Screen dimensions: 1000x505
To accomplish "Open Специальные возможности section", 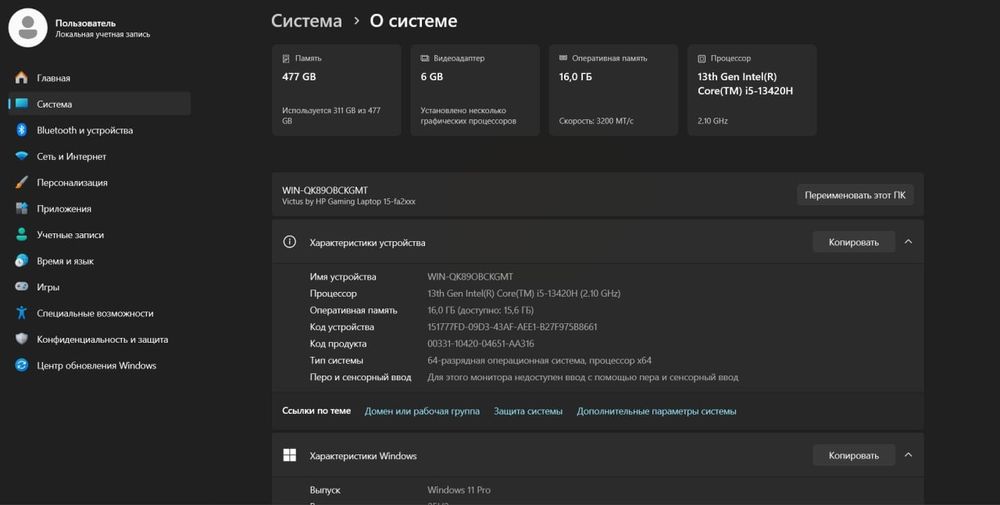I will [x=99, y=313].
